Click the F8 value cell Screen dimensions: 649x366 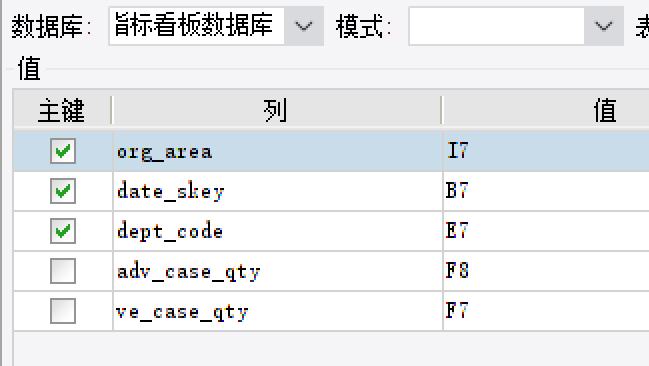[546, 271]
